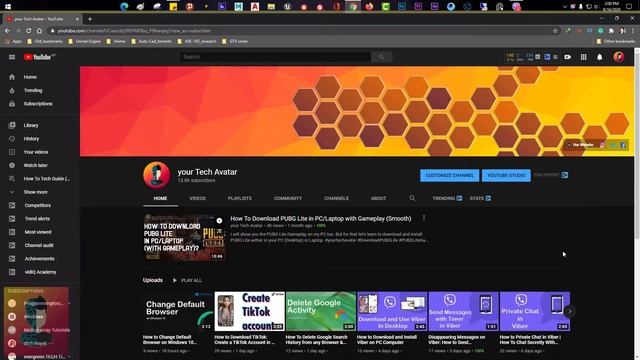640x360 pixels.
Task: Open Microsoft Edge from the taskbar
Action: click(x=124, y=7)
